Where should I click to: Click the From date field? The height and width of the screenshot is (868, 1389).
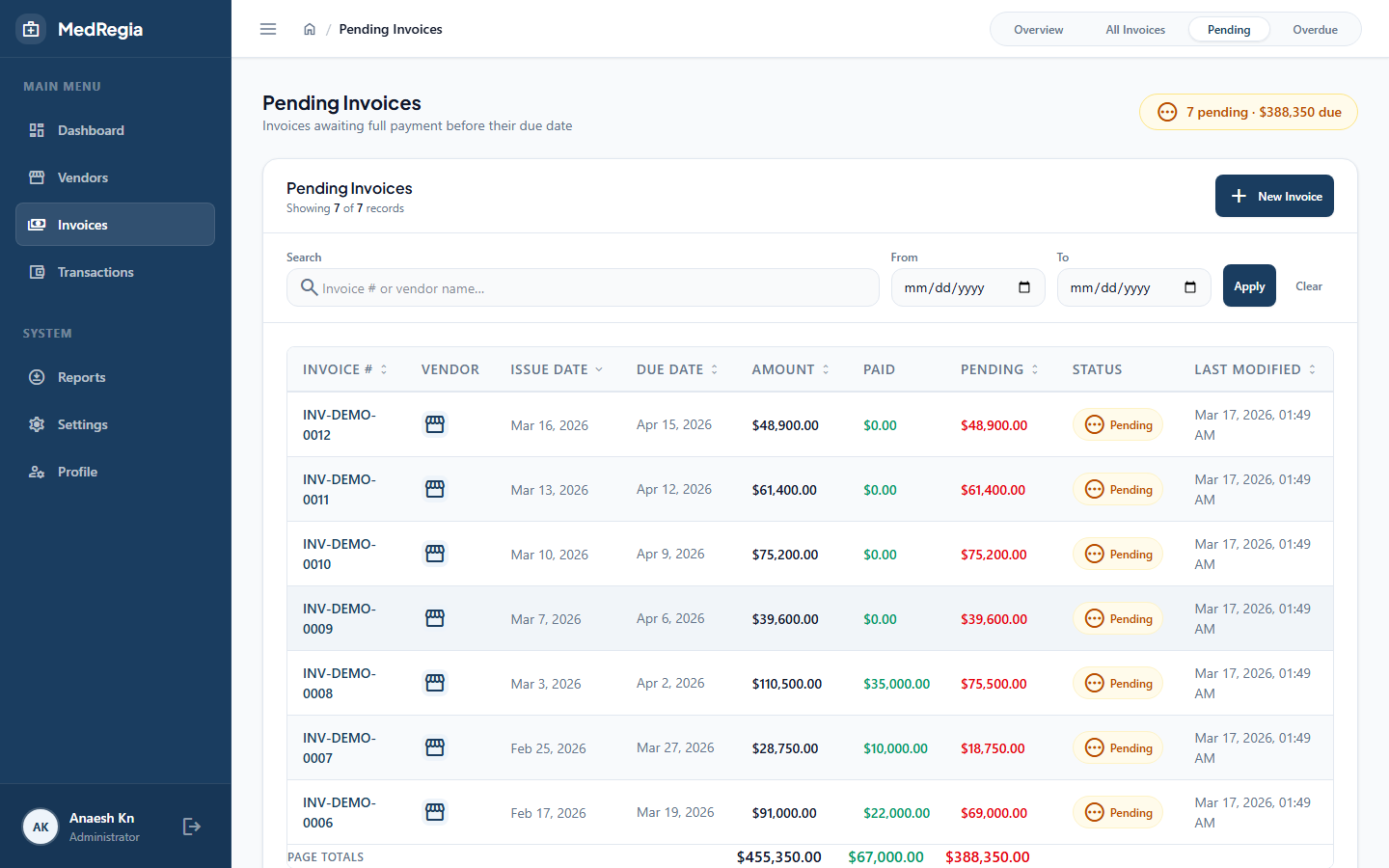pyautogui.click(x=967, y=287)
